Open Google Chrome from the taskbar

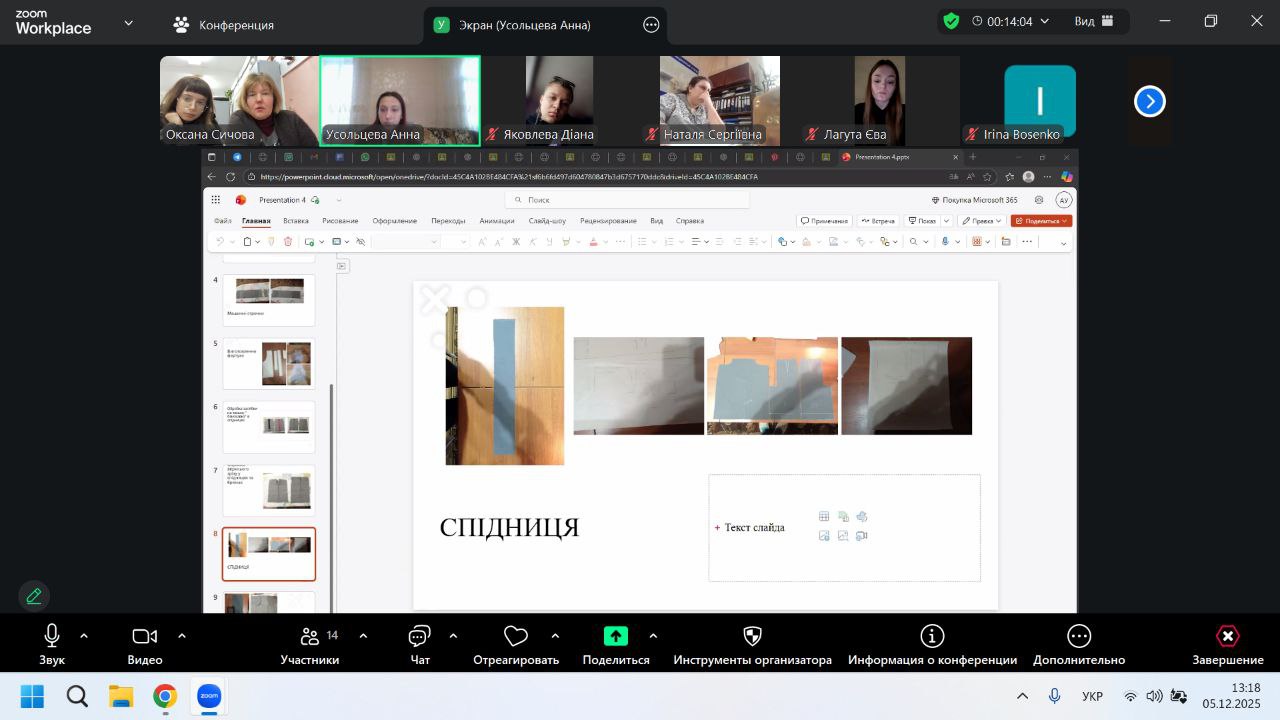165,696
